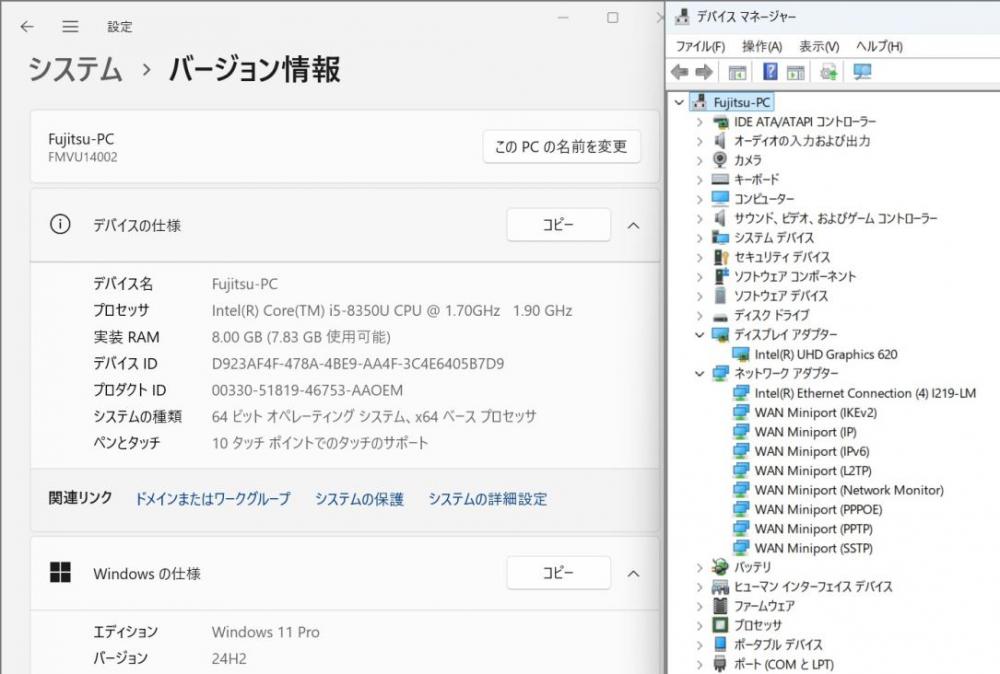This screenshot has height=674, width=1000.
Task: Click the info icon beside デバイスの仕様
Action: [x=61, y=224]
